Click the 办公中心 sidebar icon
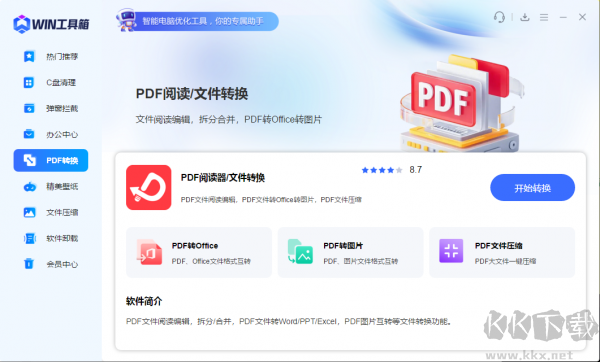 [29, 134]
